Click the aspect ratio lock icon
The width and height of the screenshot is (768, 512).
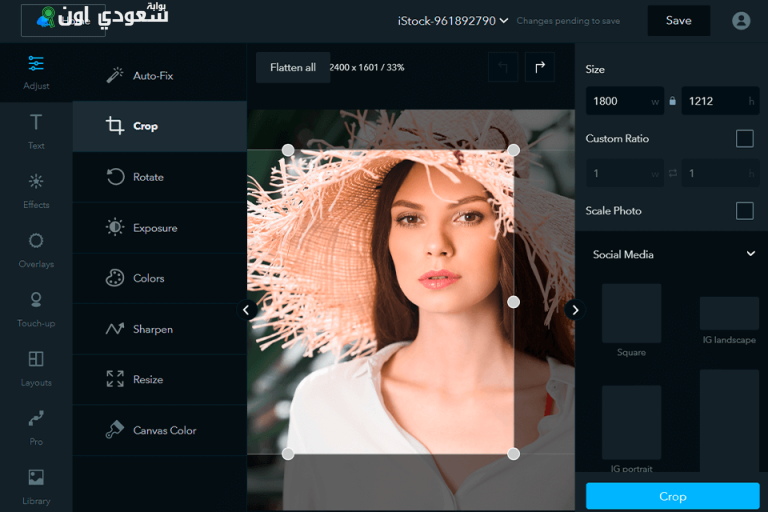pyautogui.click(x=672, y=101)
